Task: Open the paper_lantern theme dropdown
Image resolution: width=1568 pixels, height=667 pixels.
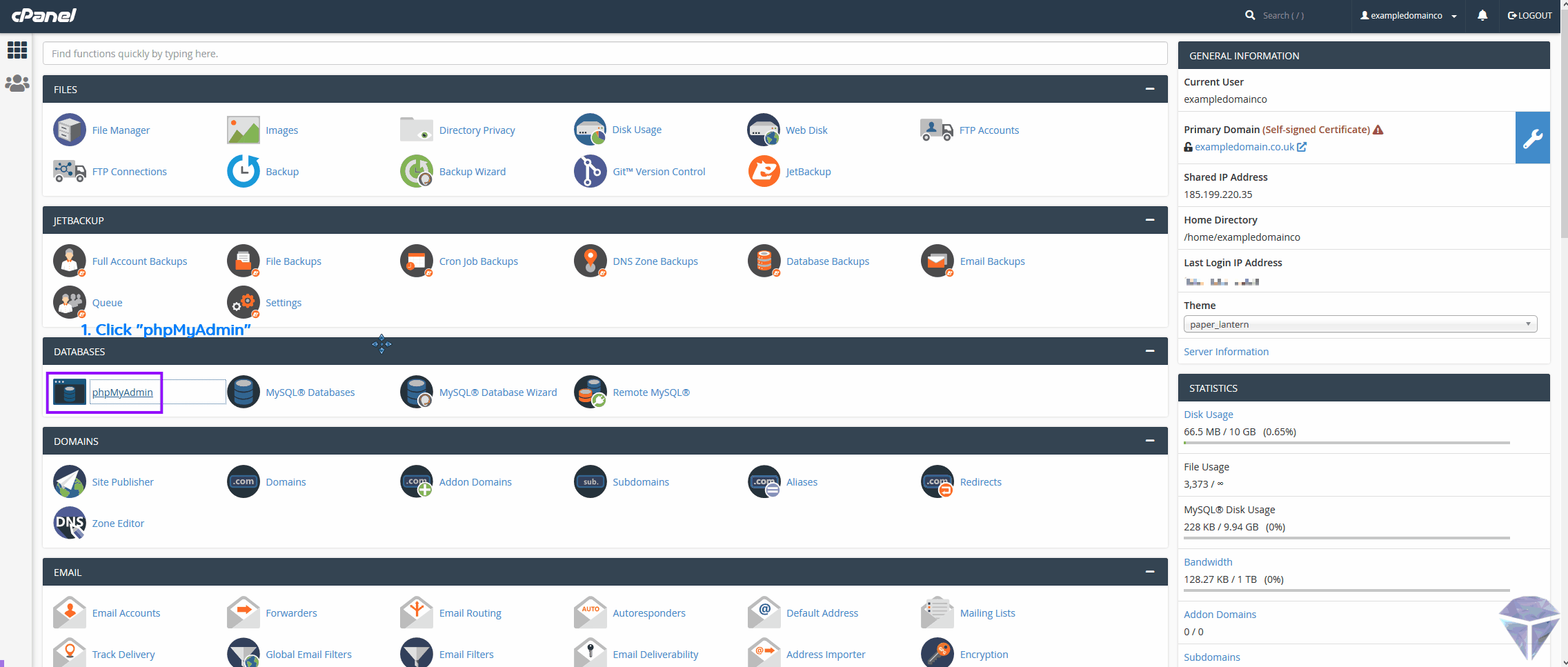Action: (1360, 324)
